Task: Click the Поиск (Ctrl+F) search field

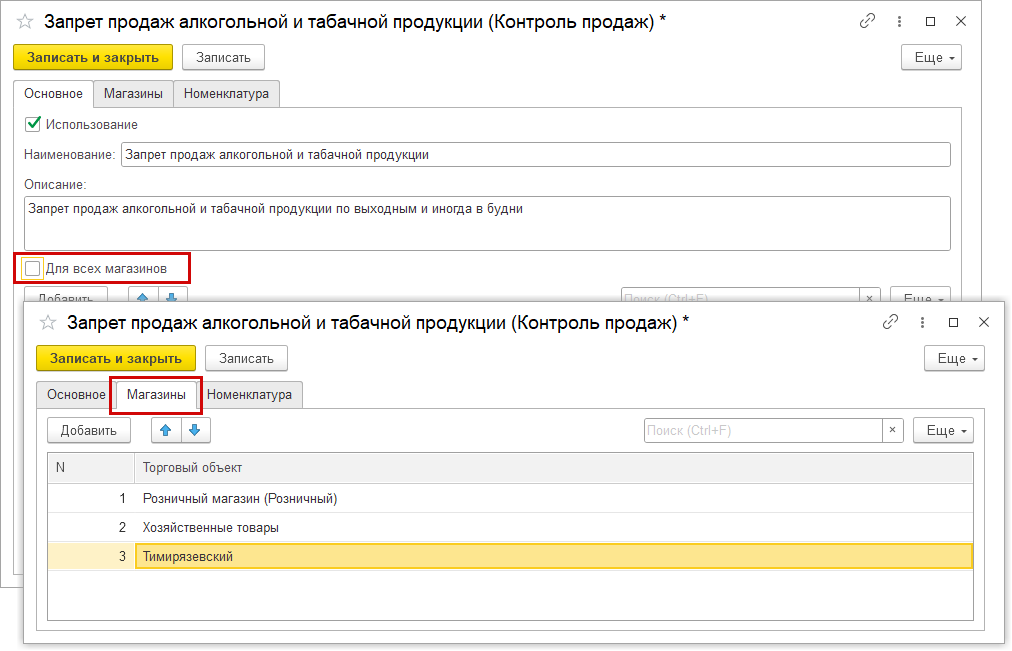Action: pos(762,430)
